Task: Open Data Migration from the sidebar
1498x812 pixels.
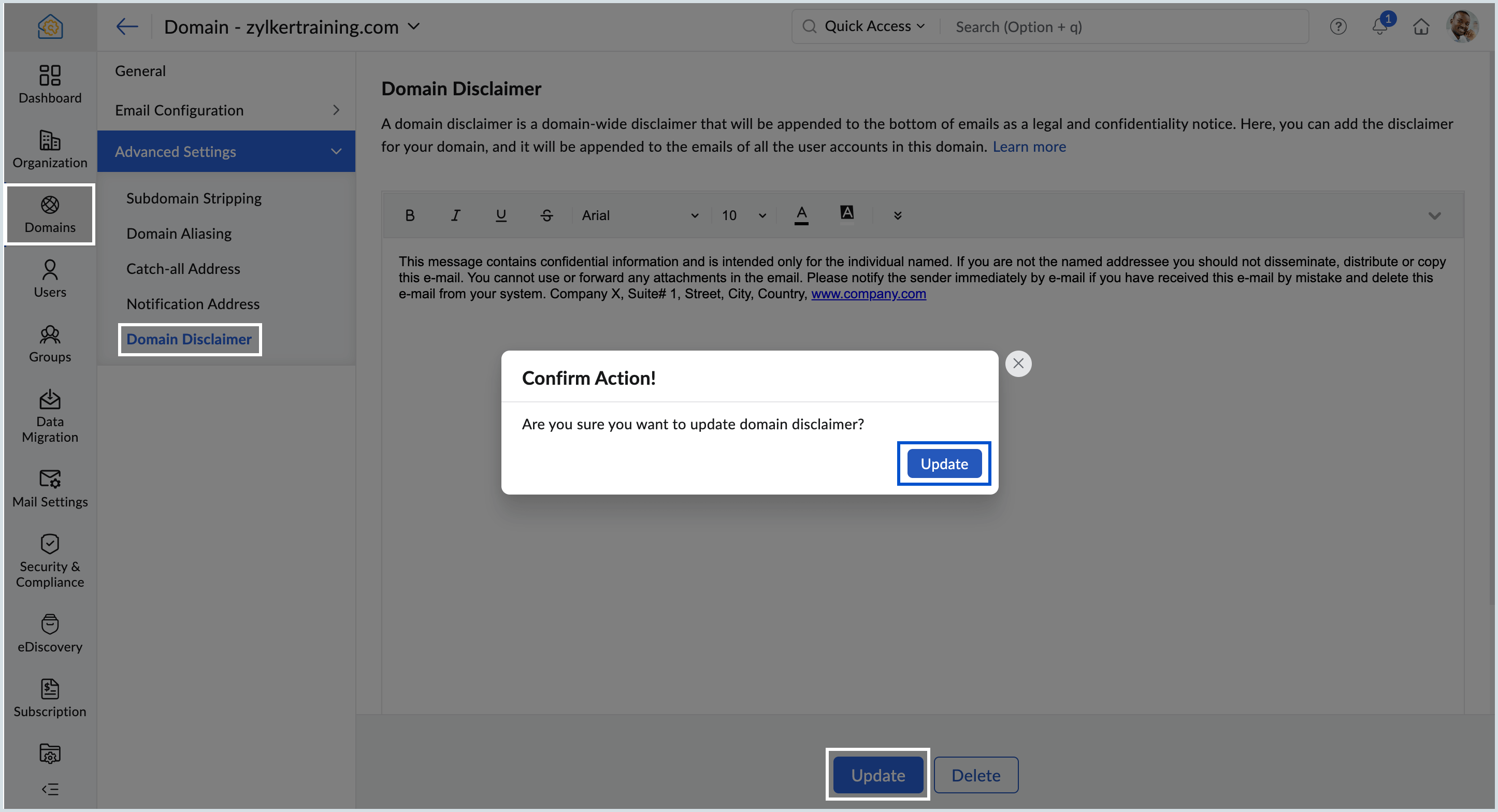Action: pos(49,416)
